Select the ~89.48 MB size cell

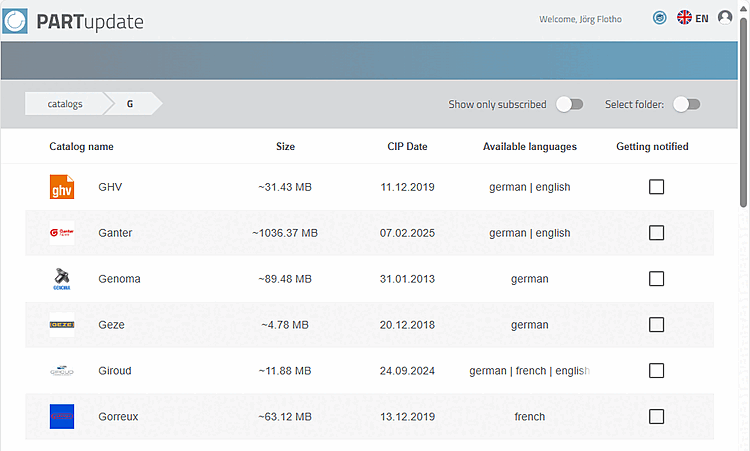(x=285, y=279)
